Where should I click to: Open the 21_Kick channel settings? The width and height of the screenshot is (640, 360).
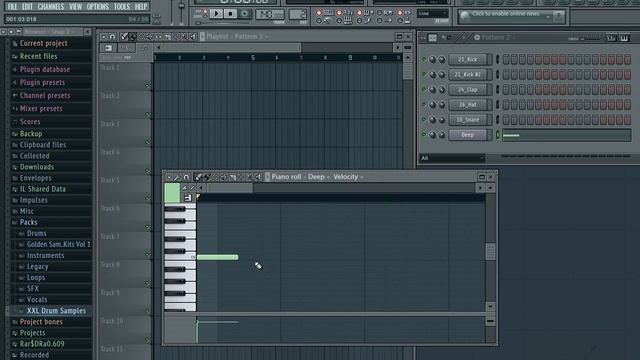point(468,60)
